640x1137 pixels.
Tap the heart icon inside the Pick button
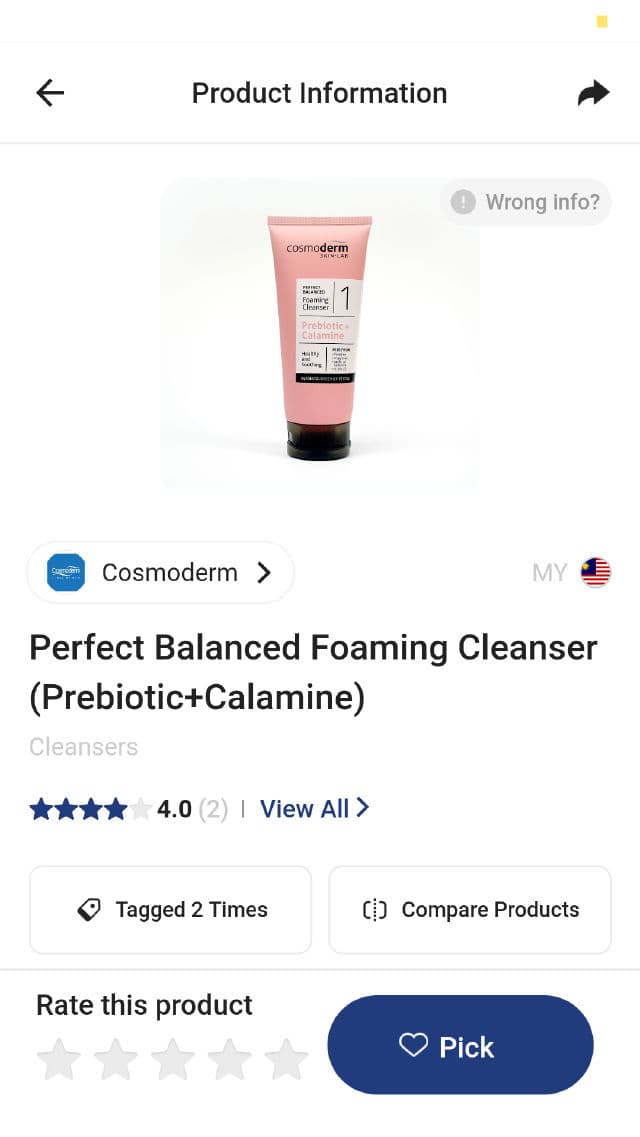click(x=414, y=1045)
